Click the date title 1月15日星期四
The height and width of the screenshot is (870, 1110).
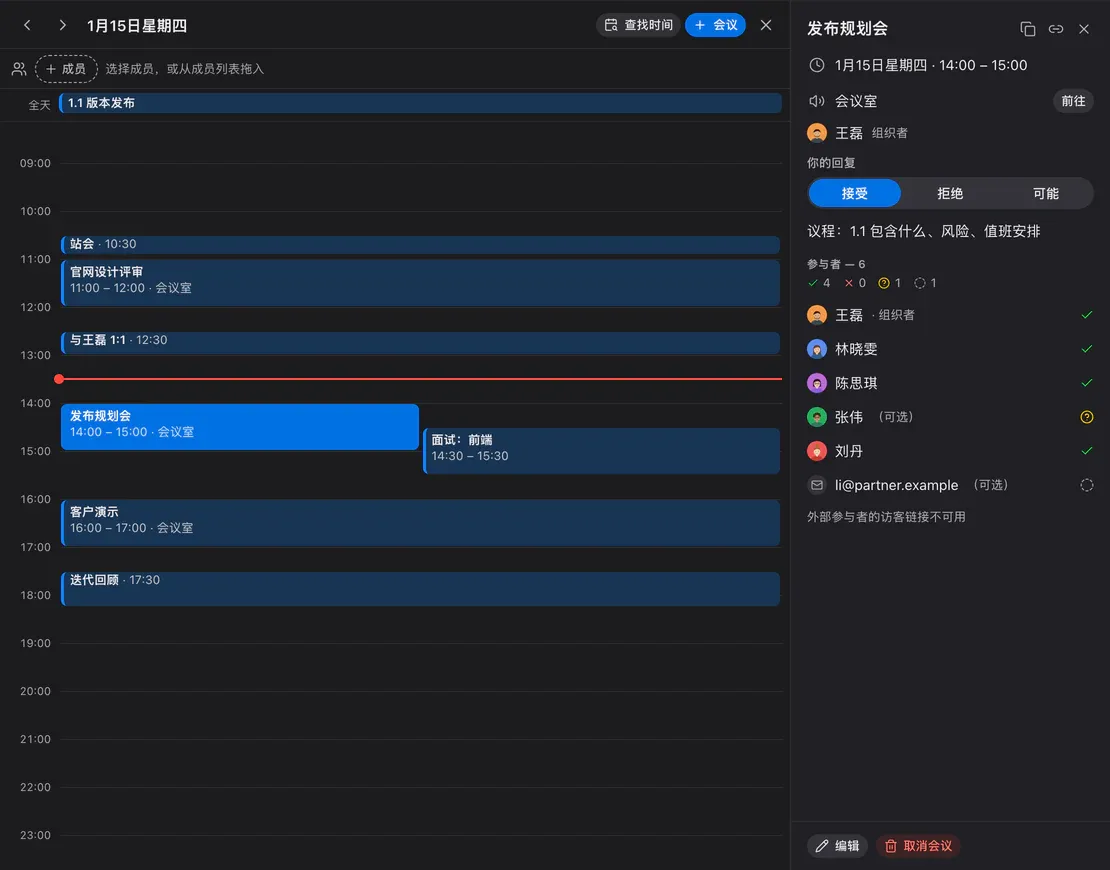click(137, 26)
